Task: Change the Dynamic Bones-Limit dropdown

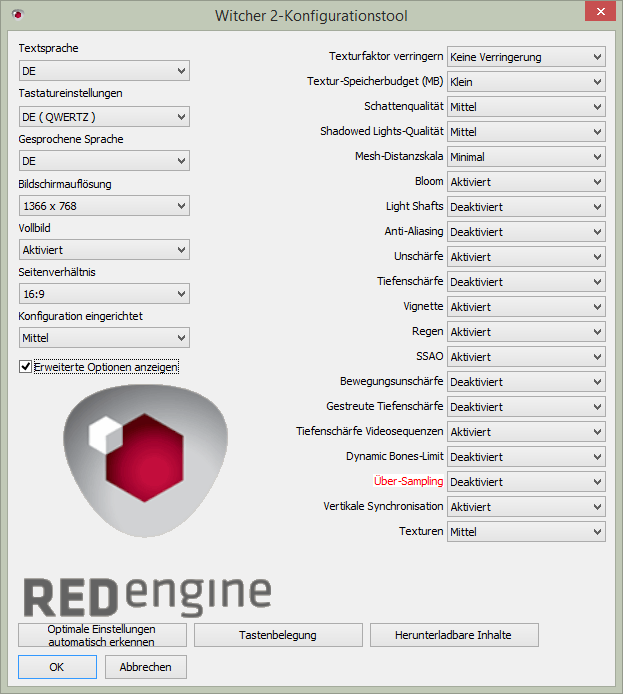Action: click(x=526, y=457)
